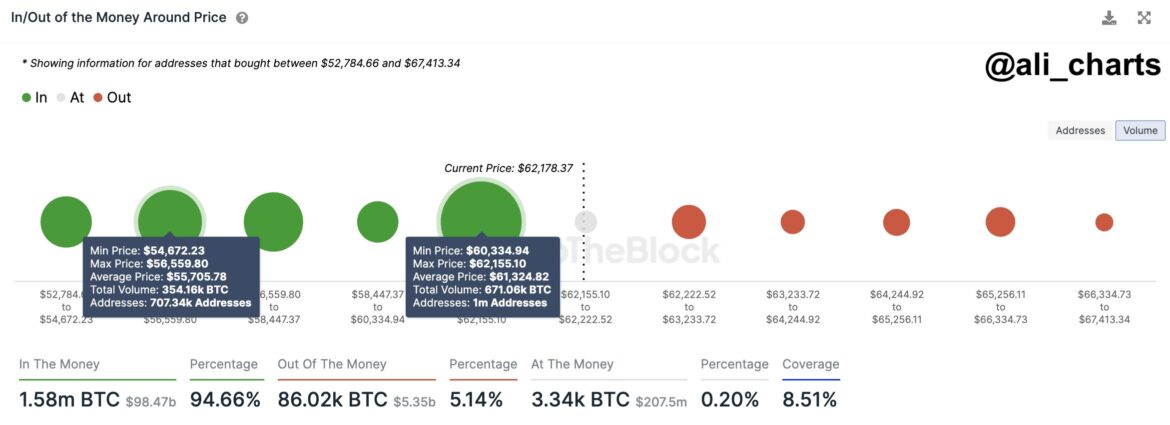
Task: Select the small red bubble at $66,334.73
Action: tap(1104, 222)
